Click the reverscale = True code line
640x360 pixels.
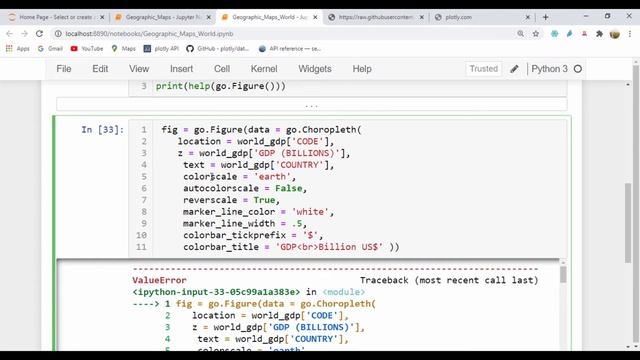point(231,200)
